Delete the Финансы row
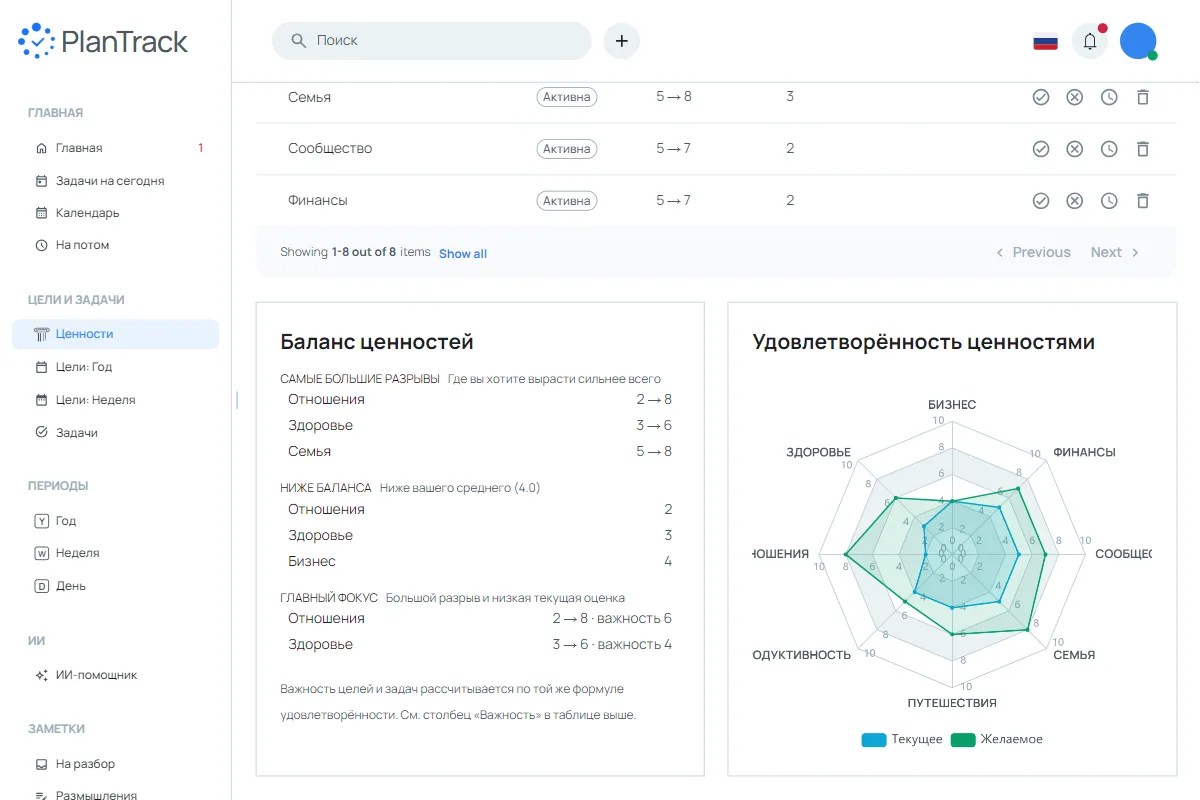Image resolution: width=1200 pixels, height=800 pixels. coord(1143,200)
